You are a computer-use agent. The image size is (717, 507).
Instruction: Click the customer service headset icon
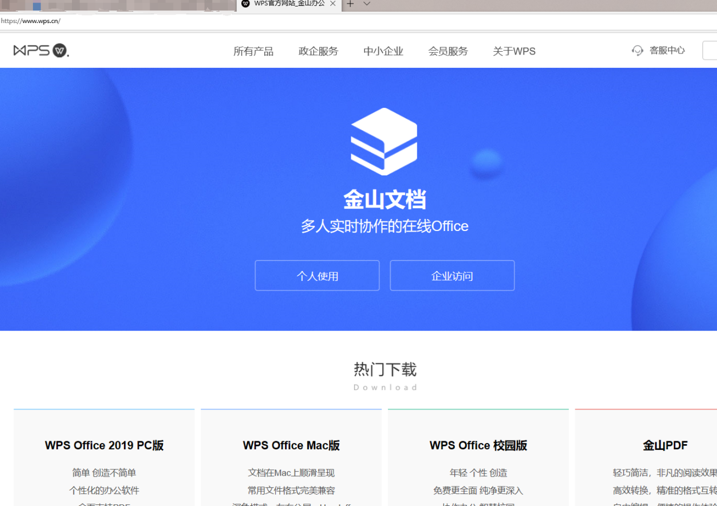pos(637,50)
